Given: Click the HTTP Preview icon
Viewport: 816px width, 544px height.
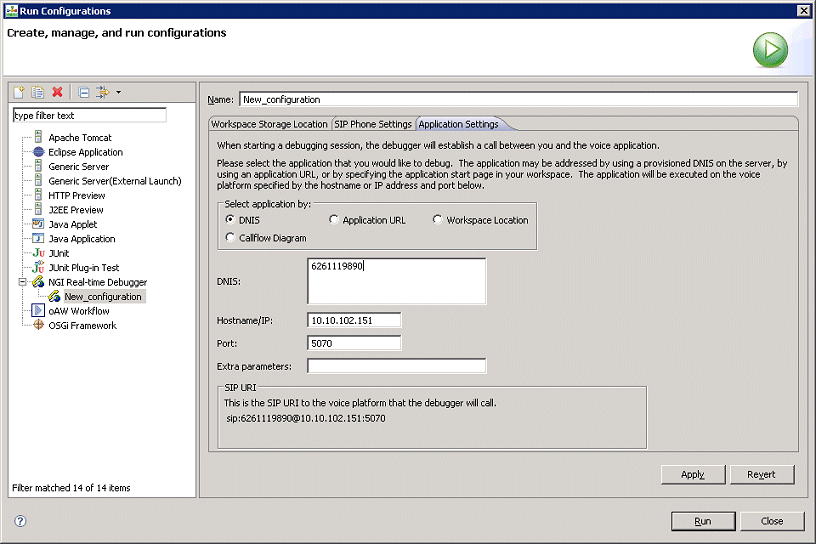Looking at the screenshot, I should pos(39,195).
